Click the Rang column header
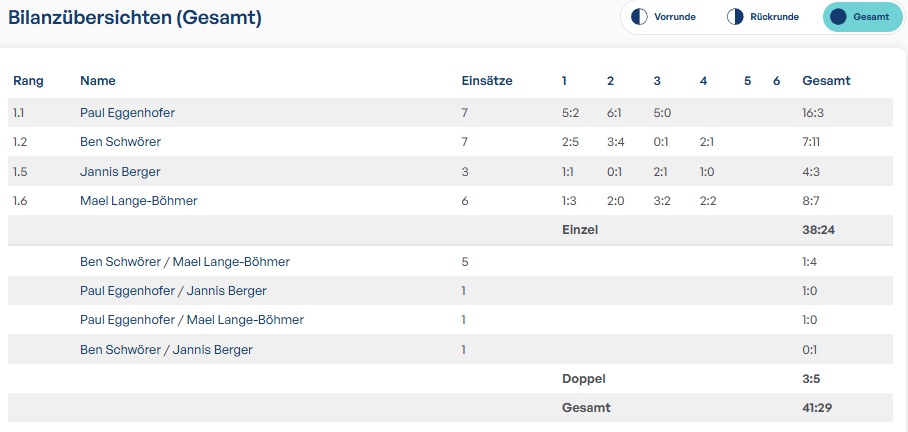The height and width of the screenshot is (432, 908). 28,81
